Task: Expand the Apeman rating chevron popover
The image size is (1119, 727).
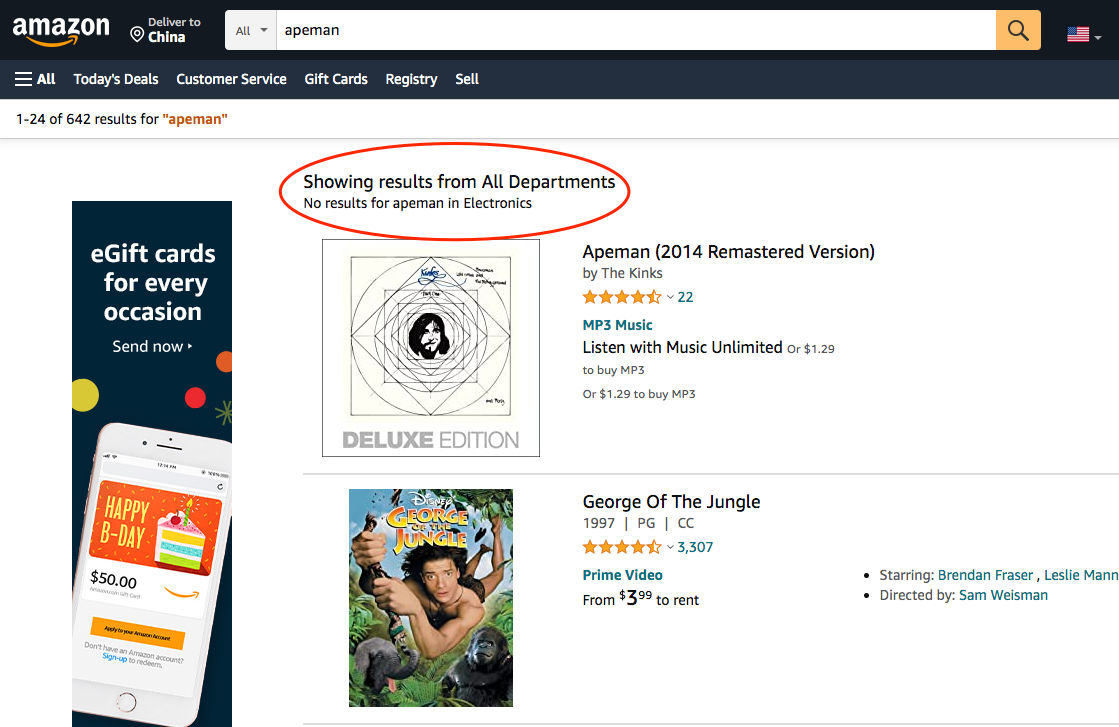Action: [670, 297]
